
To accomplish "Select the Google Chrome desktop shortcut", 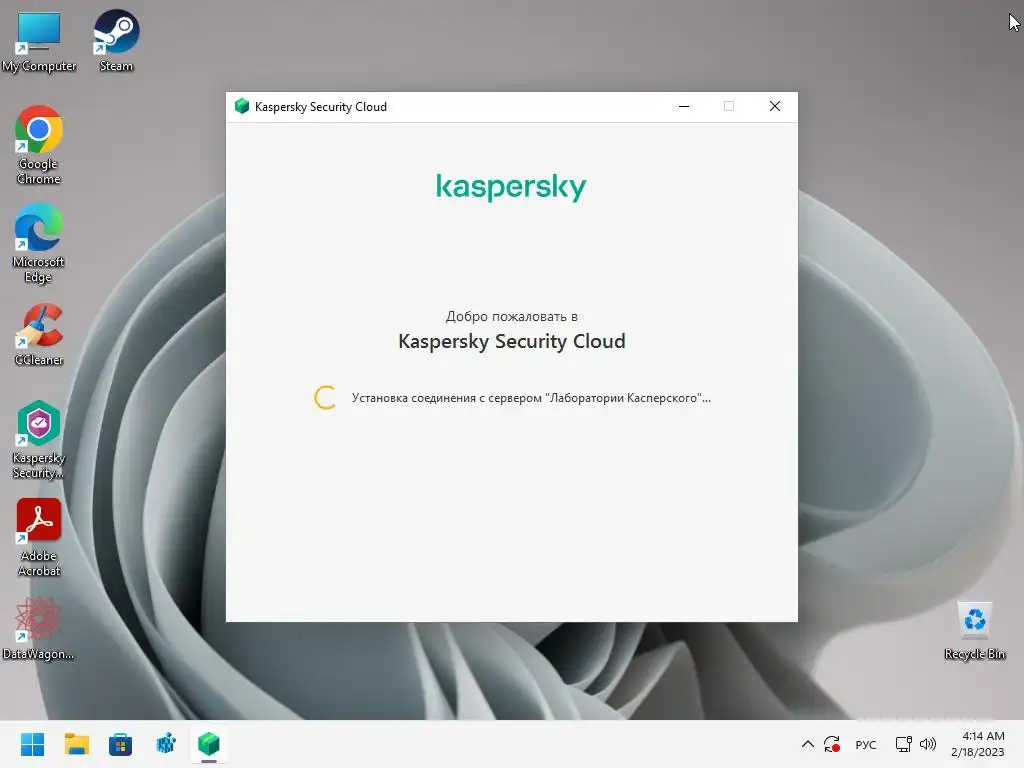I will 39,145.
